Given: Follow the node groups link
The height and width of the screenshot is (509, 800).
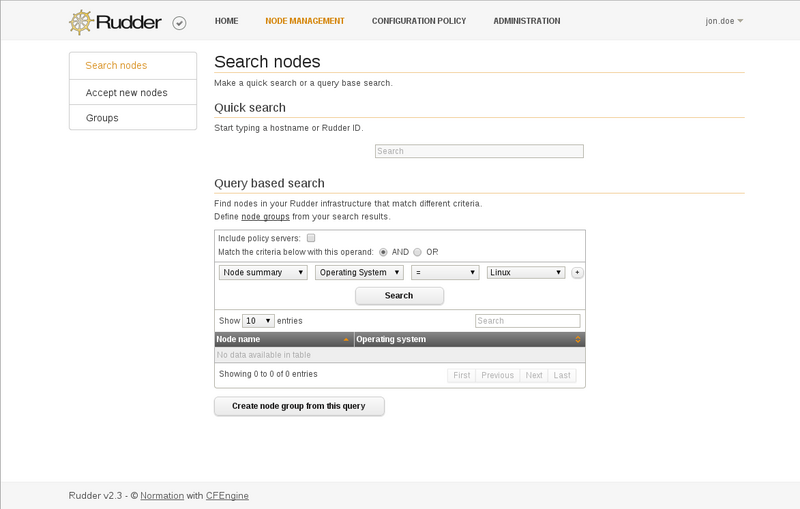Looking at the screenshot, I should [265, 217].
